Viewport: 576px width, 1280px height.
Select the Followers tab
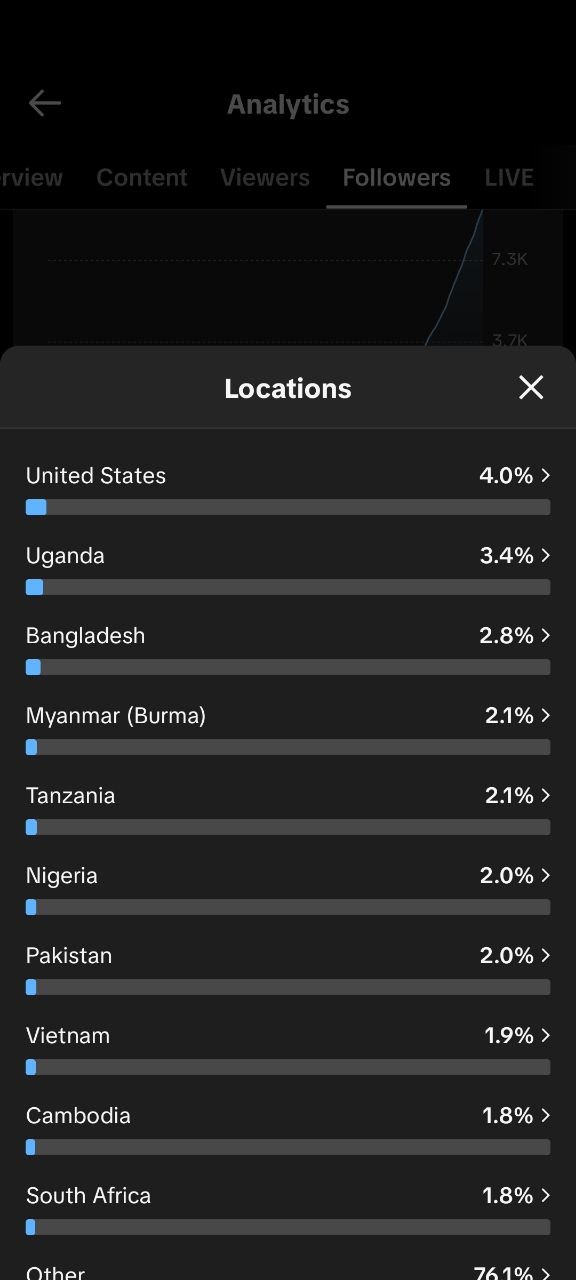click(x=396, y=178)
